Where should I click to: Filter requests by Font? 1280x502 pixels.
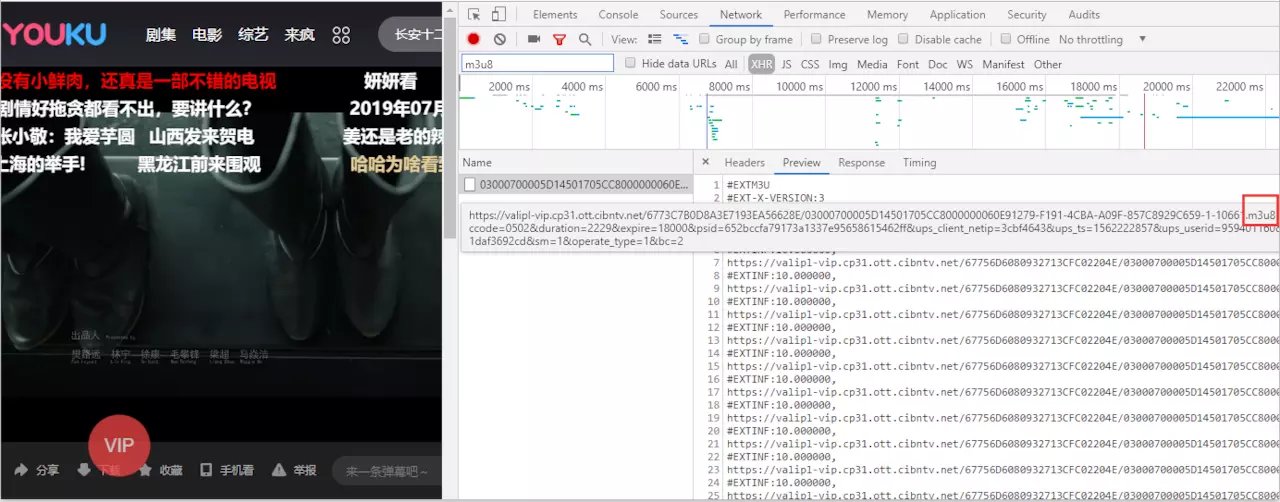coord(908,64)
